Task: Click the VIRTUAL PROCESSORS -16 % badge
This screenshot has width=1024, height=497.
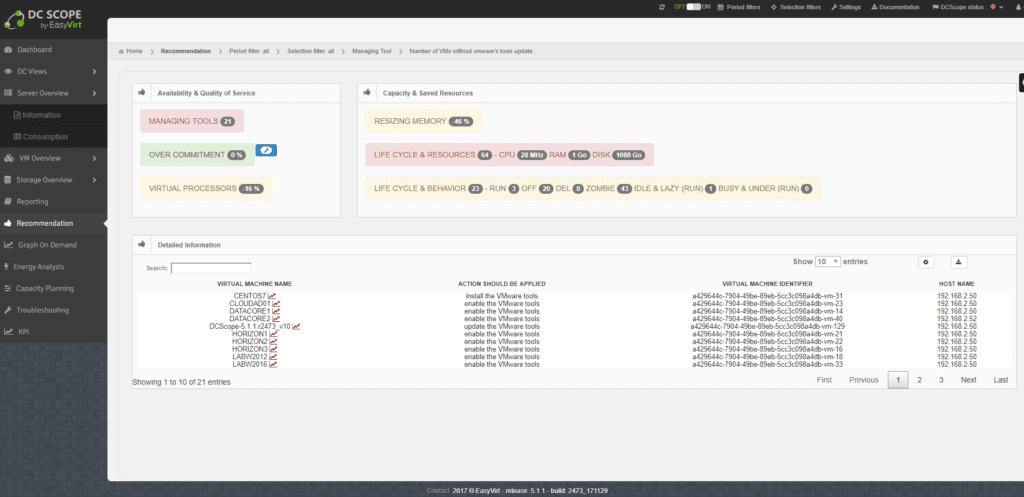Action: click(x=206, y=189)
